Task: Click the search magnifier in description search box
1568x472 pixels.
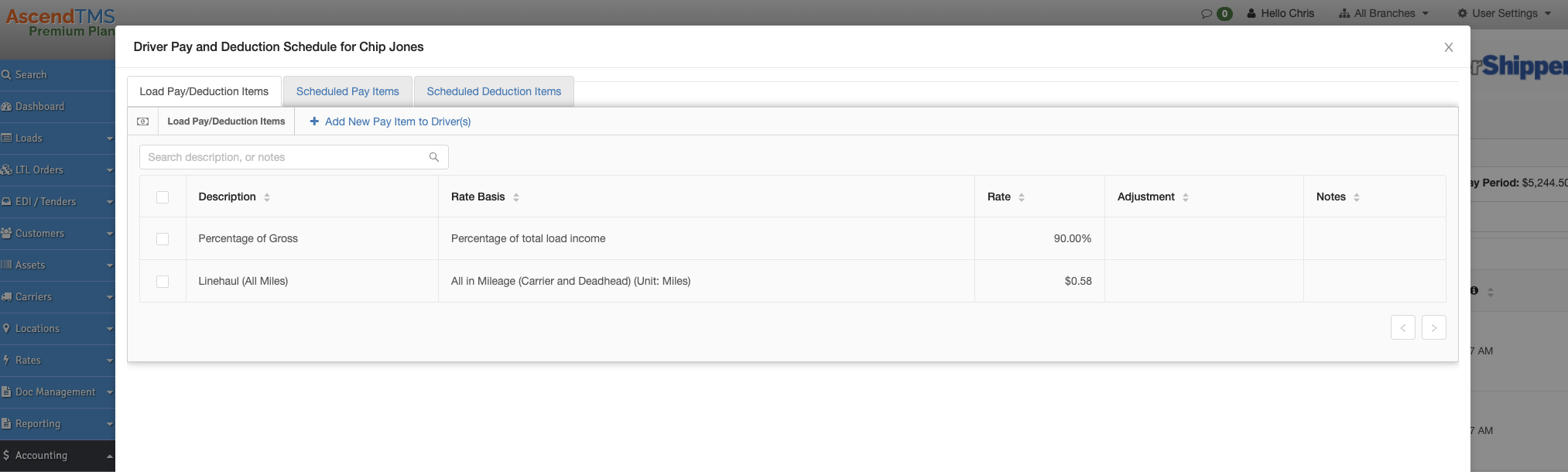Action: click(x=434, y=157)
